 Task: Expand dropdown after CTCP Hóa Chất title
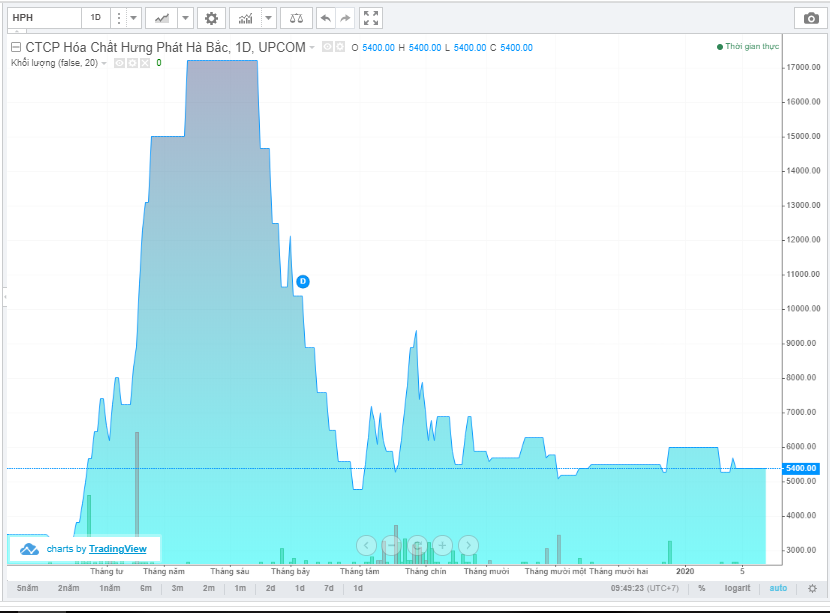[312, 47]
